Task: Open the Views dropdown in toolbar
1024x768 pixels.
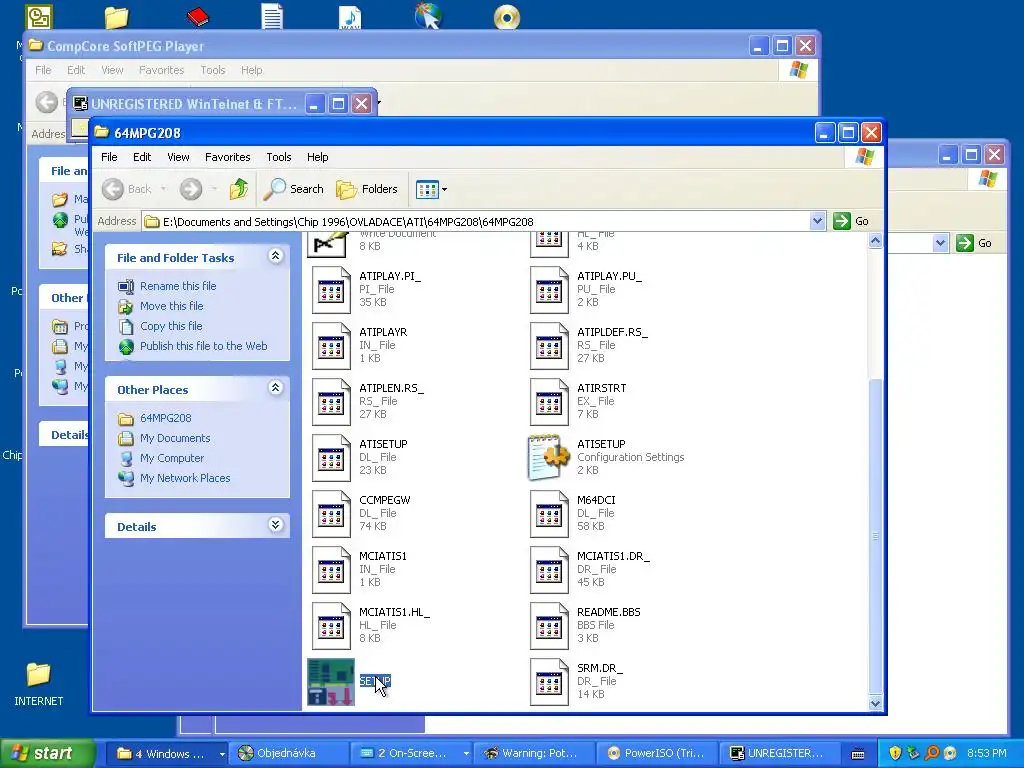Action: (432, 189)
